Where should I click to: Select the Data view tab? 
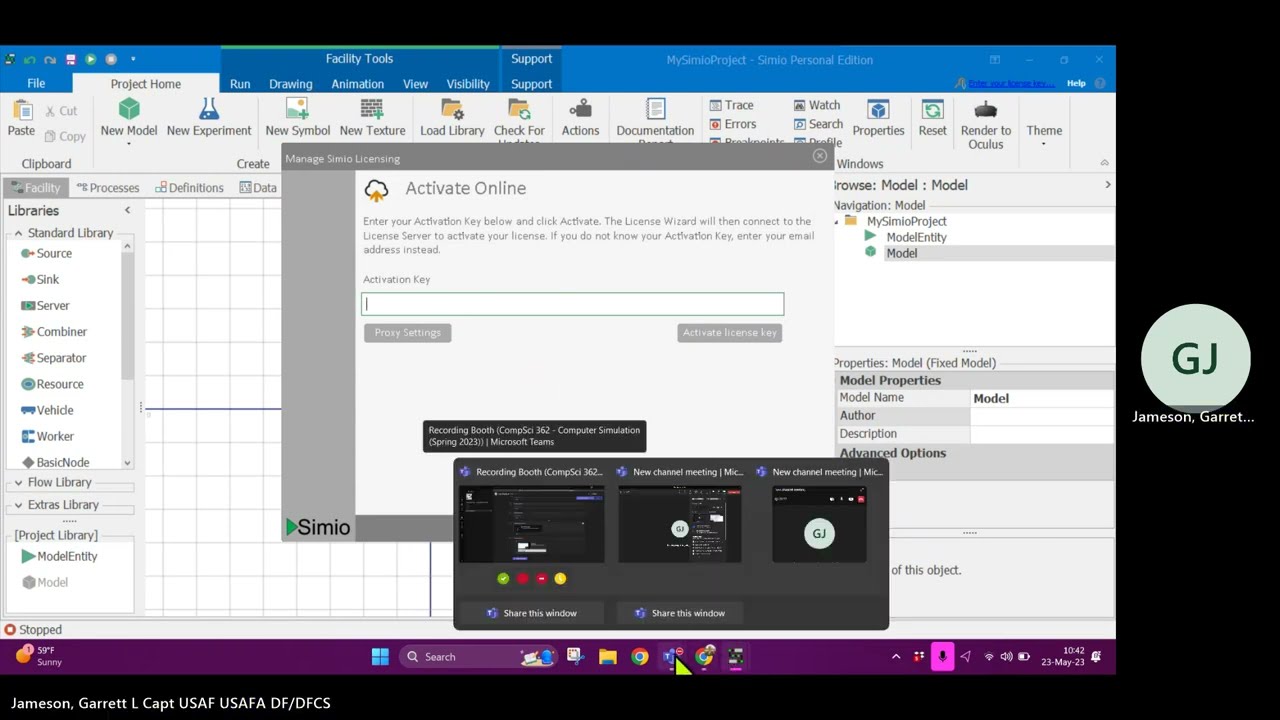pos(258,188)
